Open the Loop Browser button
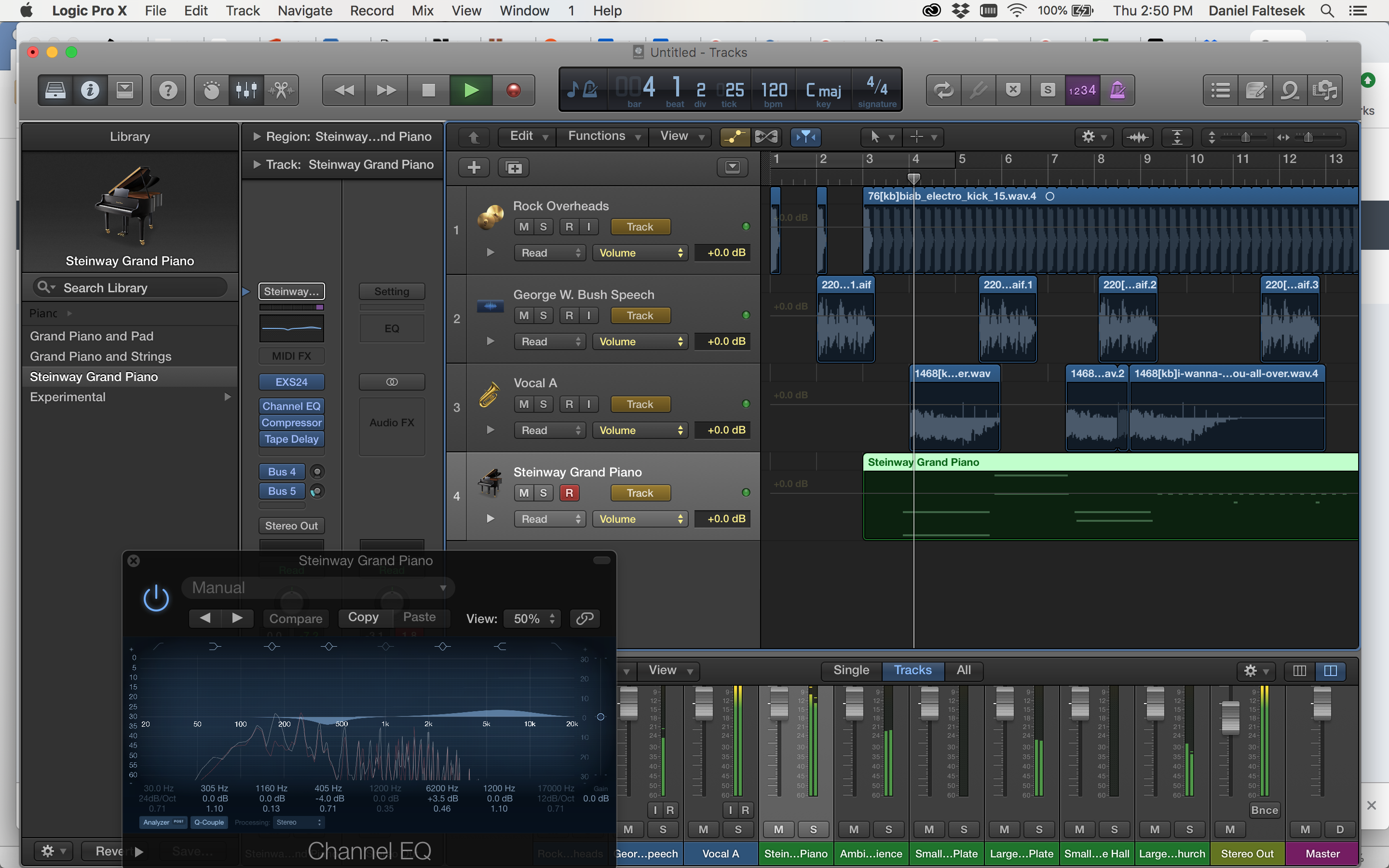 1290,90
